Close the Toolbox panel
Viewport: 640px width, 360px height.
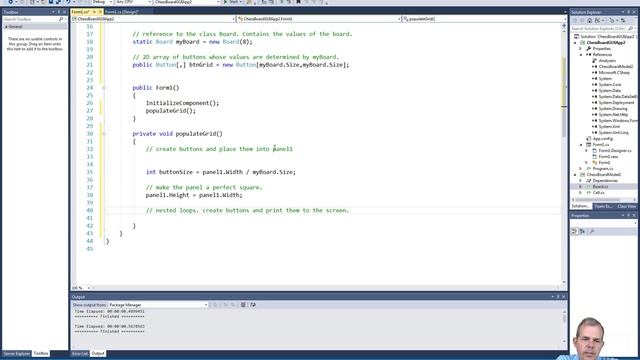[x=64, y=12]
